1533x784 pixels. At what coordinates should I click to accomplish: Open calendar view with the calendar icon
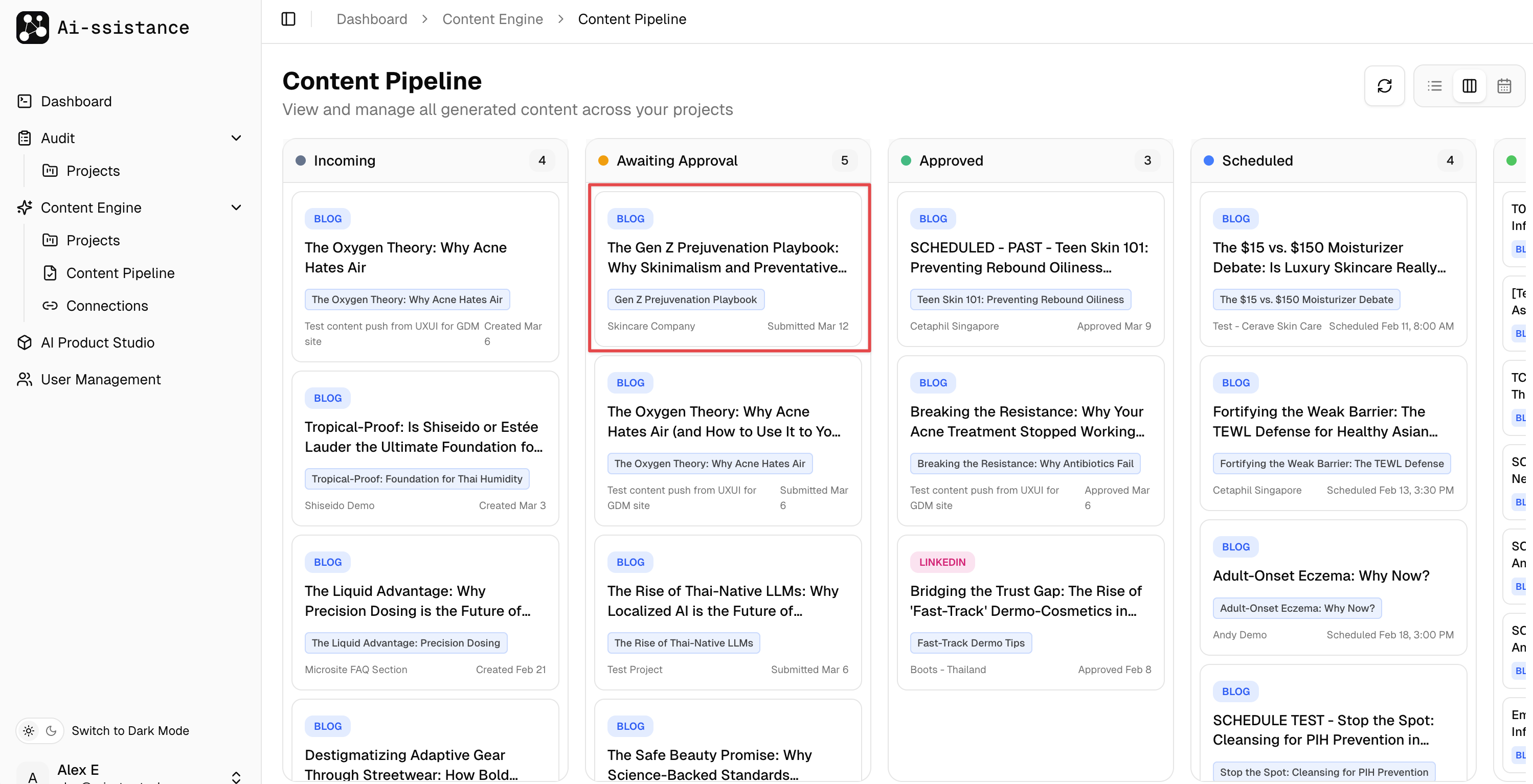(x=1504, y=86)
